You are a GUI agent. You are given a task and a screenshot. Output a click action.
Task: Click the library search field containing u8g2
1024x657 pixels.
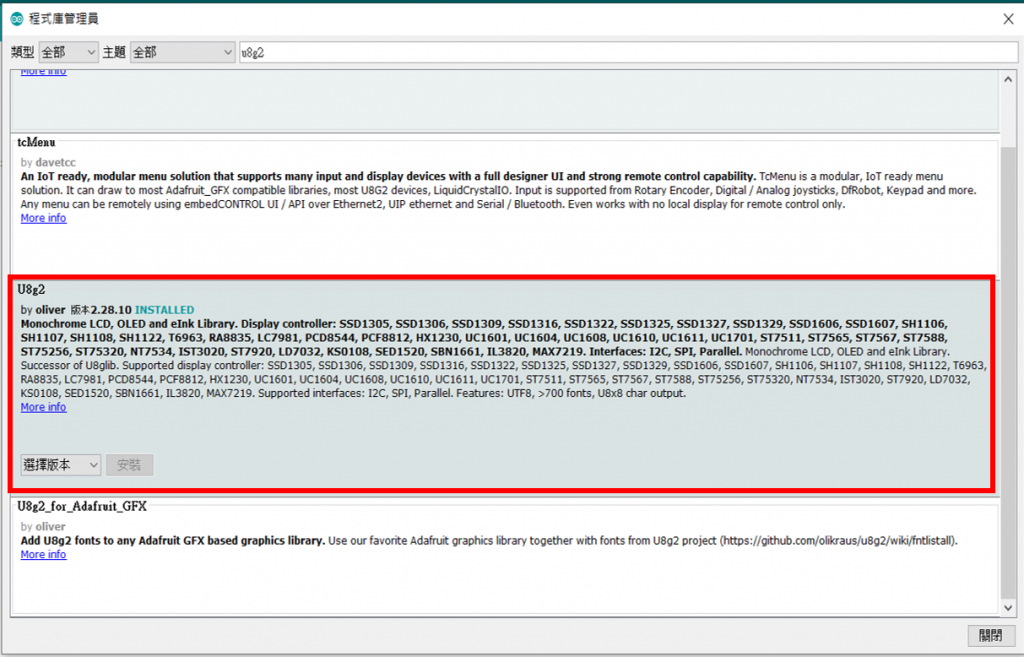tap(628, 52)
